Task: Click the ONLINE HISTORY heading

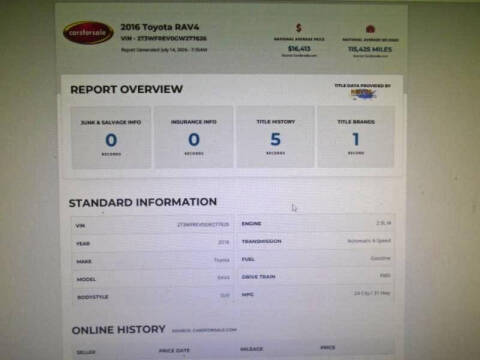Action: (x=118, y=330)
